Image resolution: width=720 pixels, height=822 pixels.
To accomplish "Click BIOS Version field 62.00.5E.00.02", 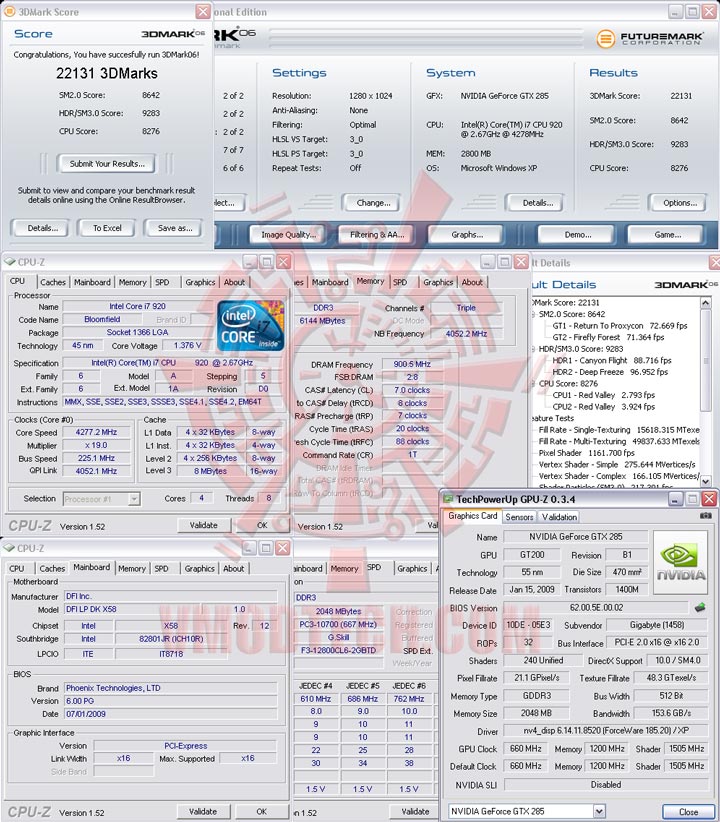I will click(596, 608).
